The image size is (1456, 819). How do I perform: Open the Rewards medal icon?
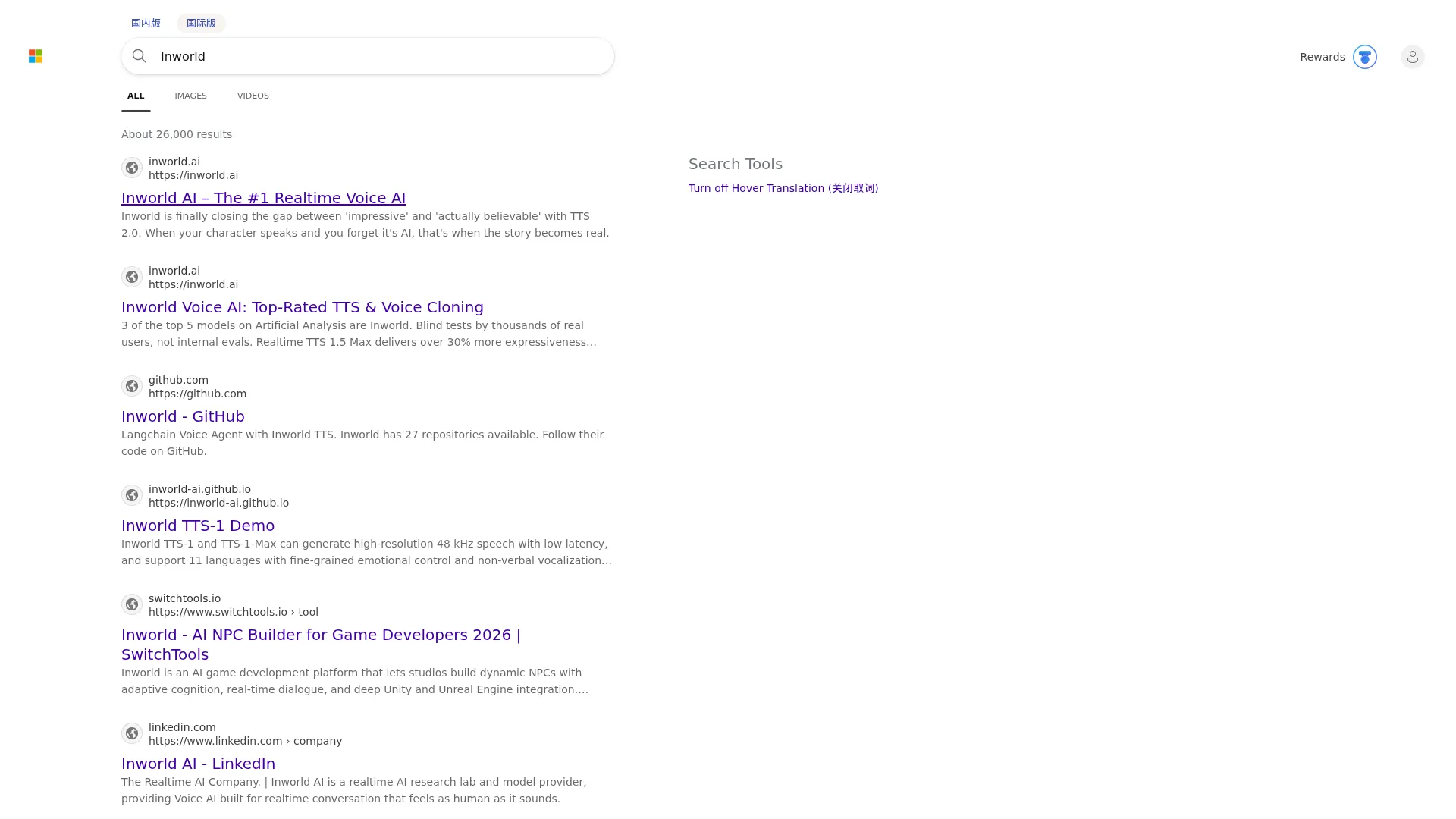(1365, 57)
